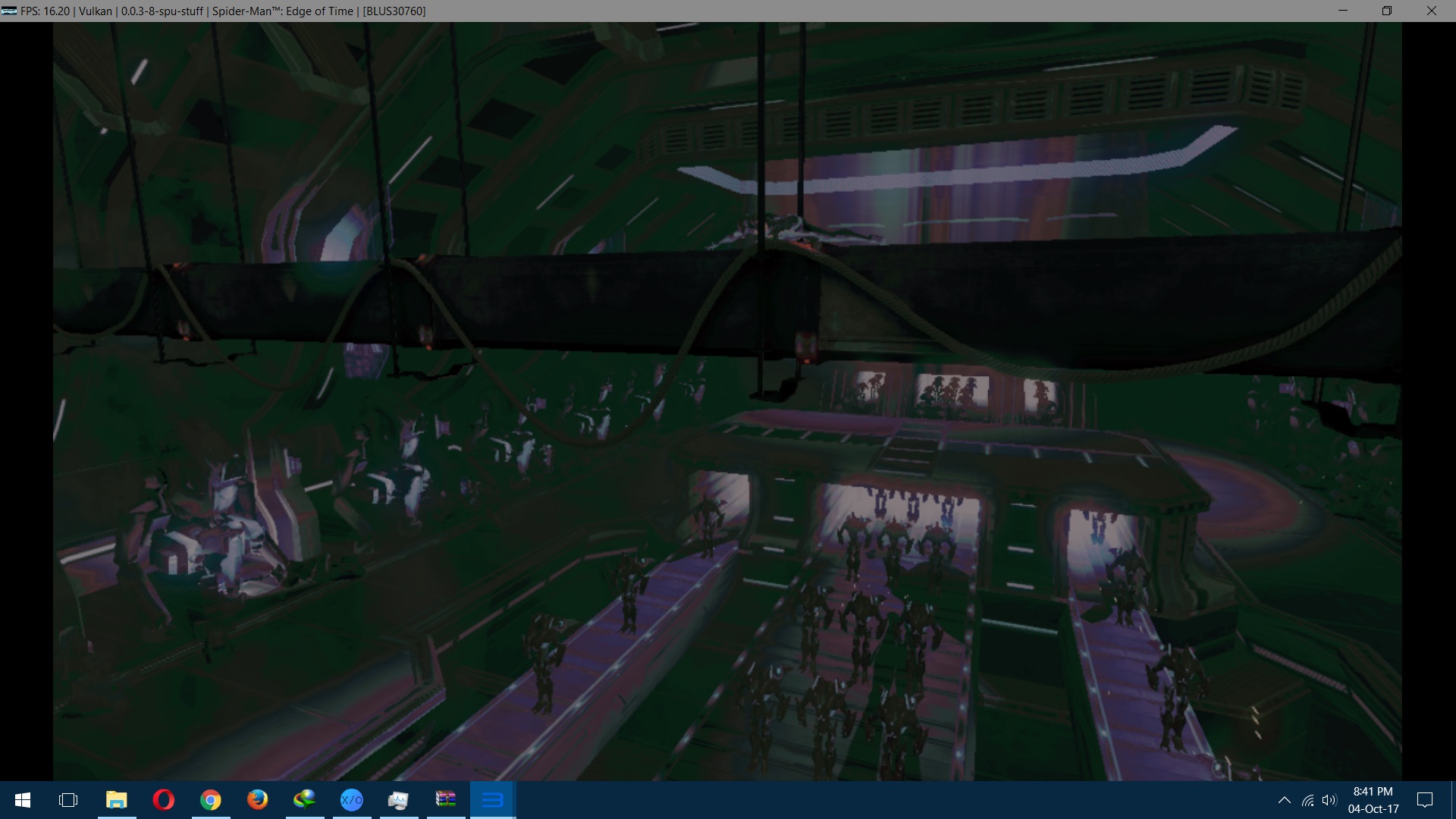The width and height of the screenshot is (1456, 819).
Task: Open the Action Center notifications
Action: [1425, 800]
